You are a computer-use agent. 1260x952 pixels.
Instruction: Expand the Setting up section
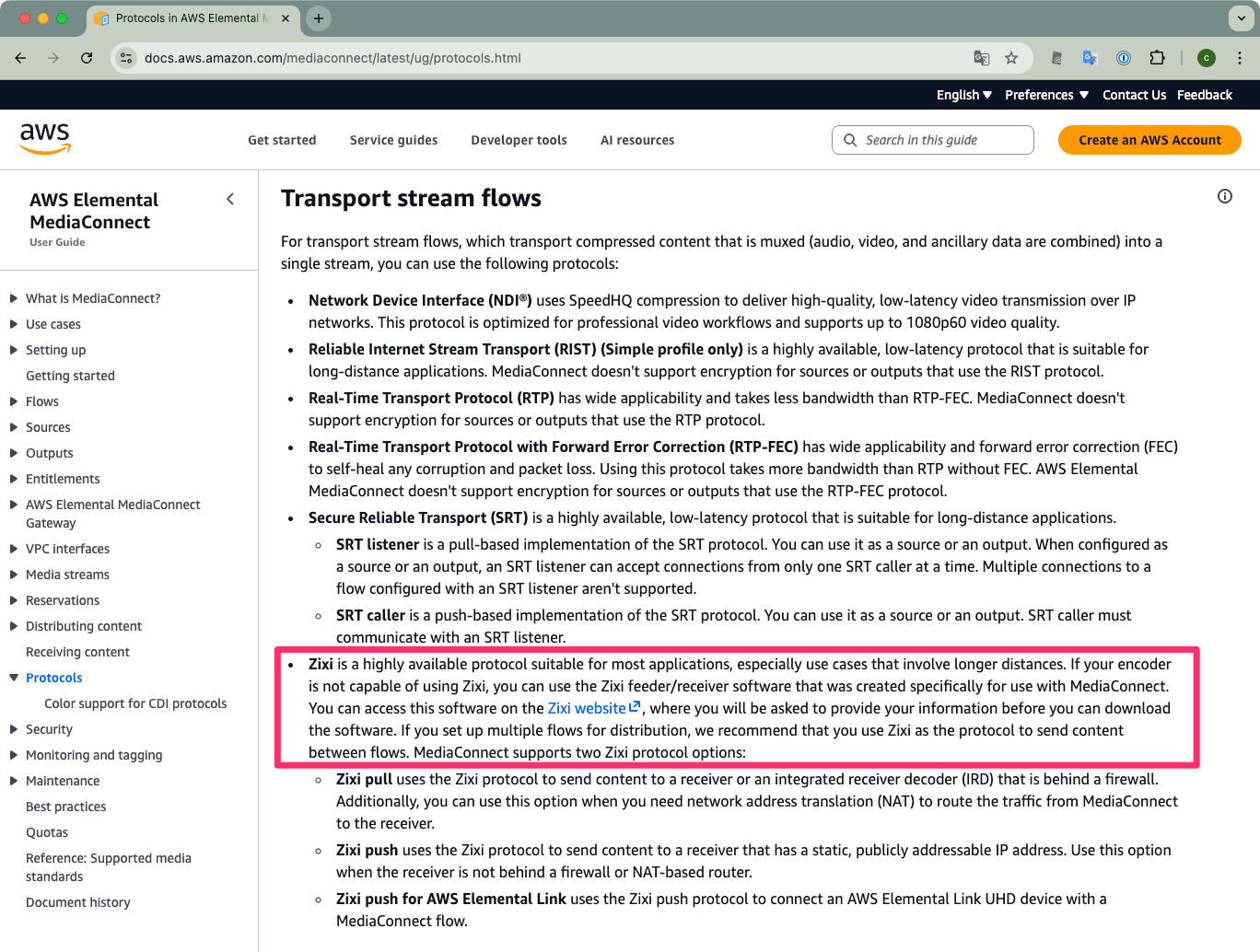[14, 350]
